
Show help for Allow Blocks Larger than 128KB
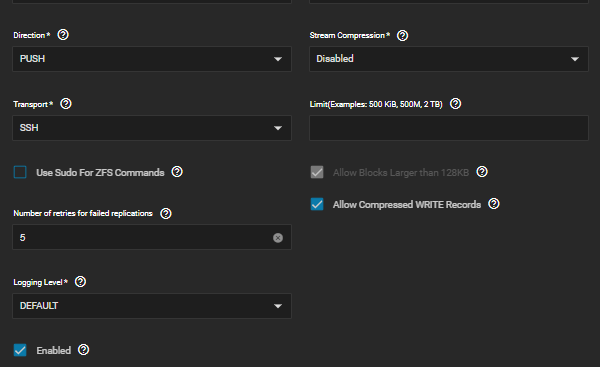click(482, 172)
